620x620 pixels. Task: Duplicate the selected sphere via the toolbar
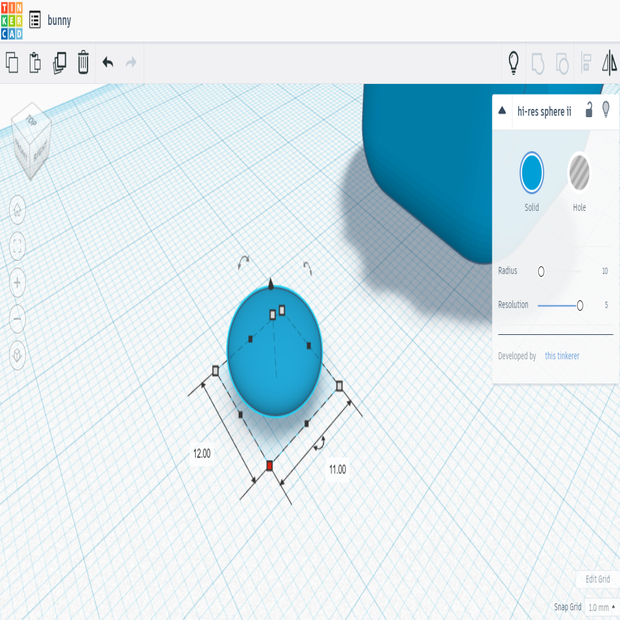click(59, 63)
